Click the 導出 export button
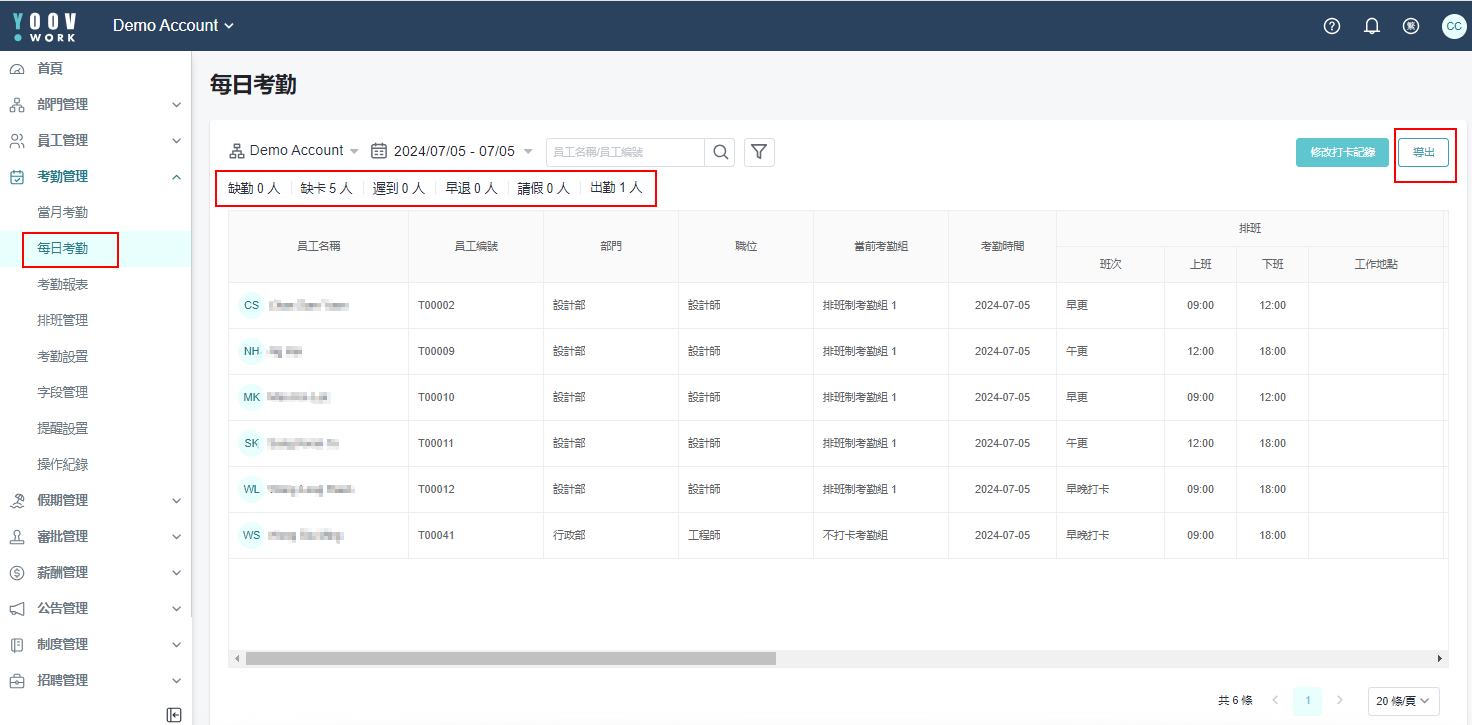 click(x=1423, y=152)
